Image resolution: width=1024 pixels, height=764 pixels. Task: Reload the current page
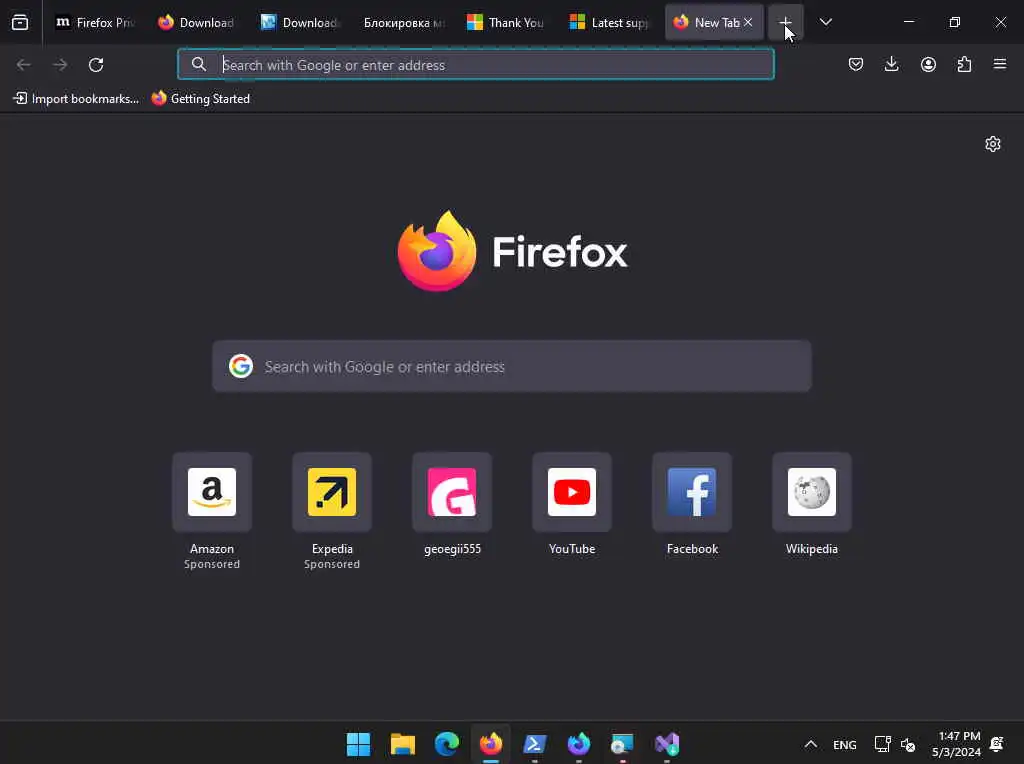tap(96, 65)
